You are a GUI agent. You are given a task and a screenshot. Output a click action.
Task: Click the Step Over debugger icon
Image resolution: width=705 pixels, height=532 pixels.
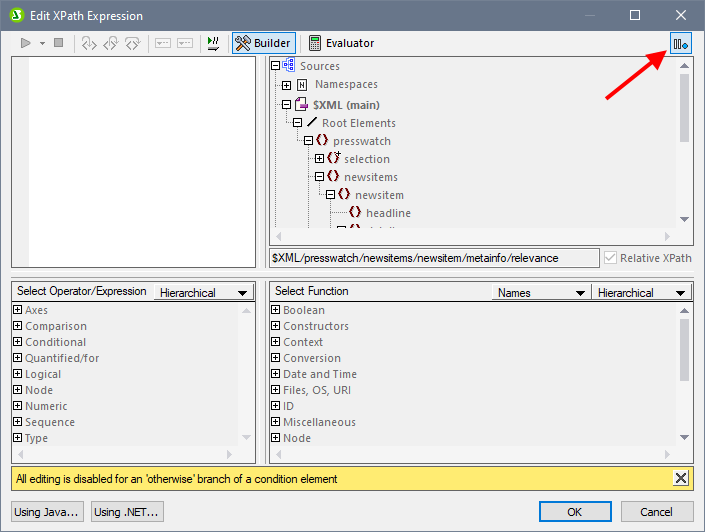coord(133,43)
